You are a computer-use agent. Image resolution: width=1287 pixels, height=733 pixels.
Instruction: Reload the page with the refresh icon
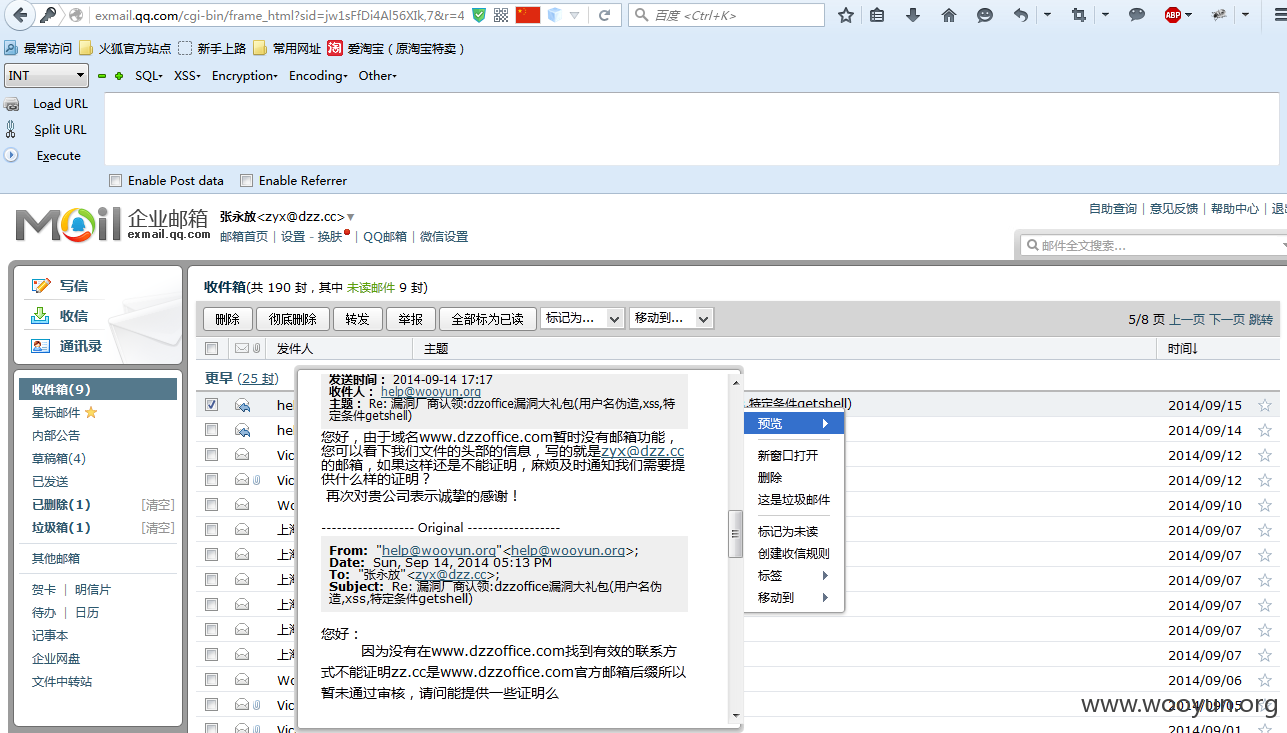point(604,15)
